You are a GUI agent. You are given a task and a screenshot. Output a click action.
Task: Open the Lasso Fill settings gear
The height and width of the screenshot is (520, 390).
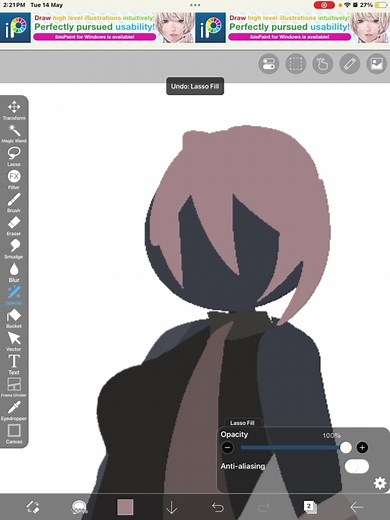point(380,483)
